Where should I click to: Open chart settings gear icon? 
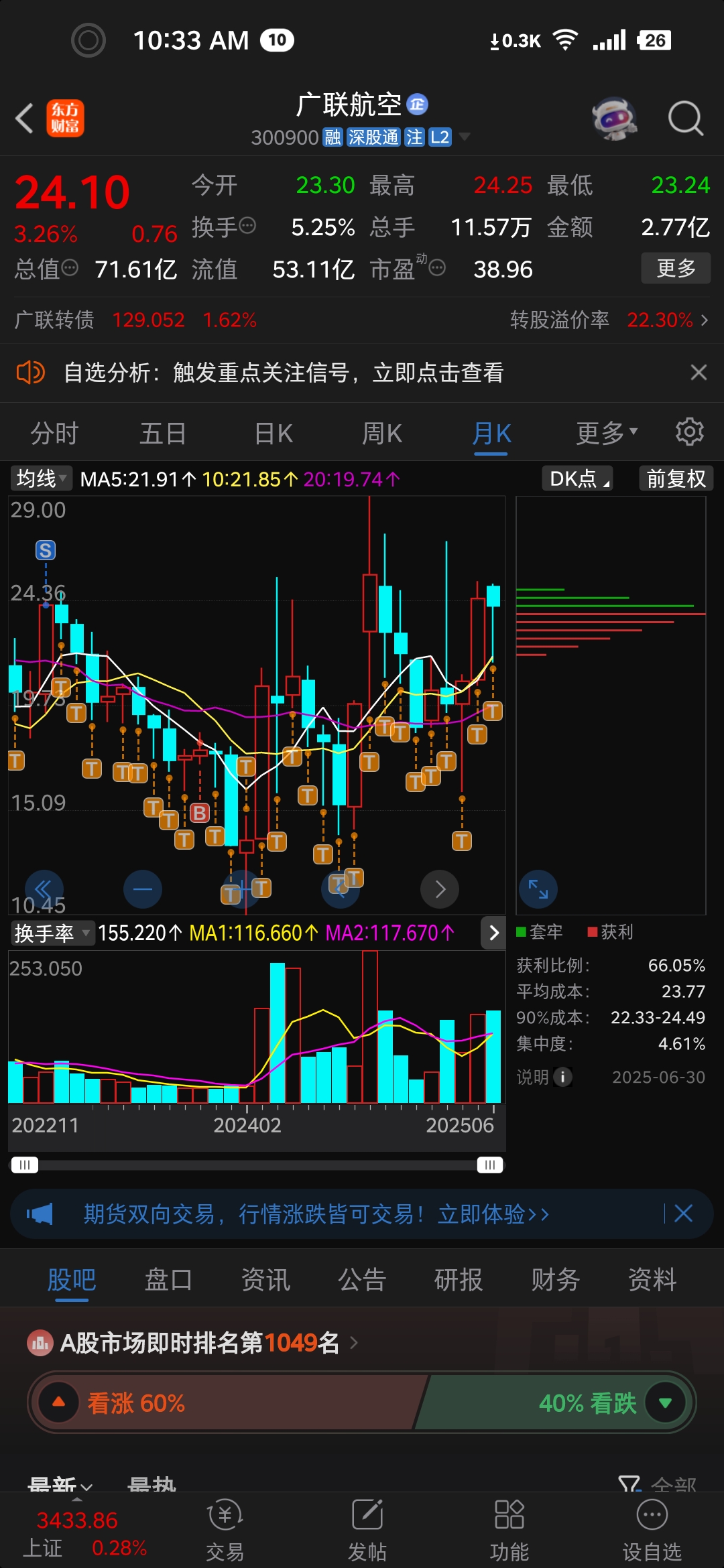689,432
